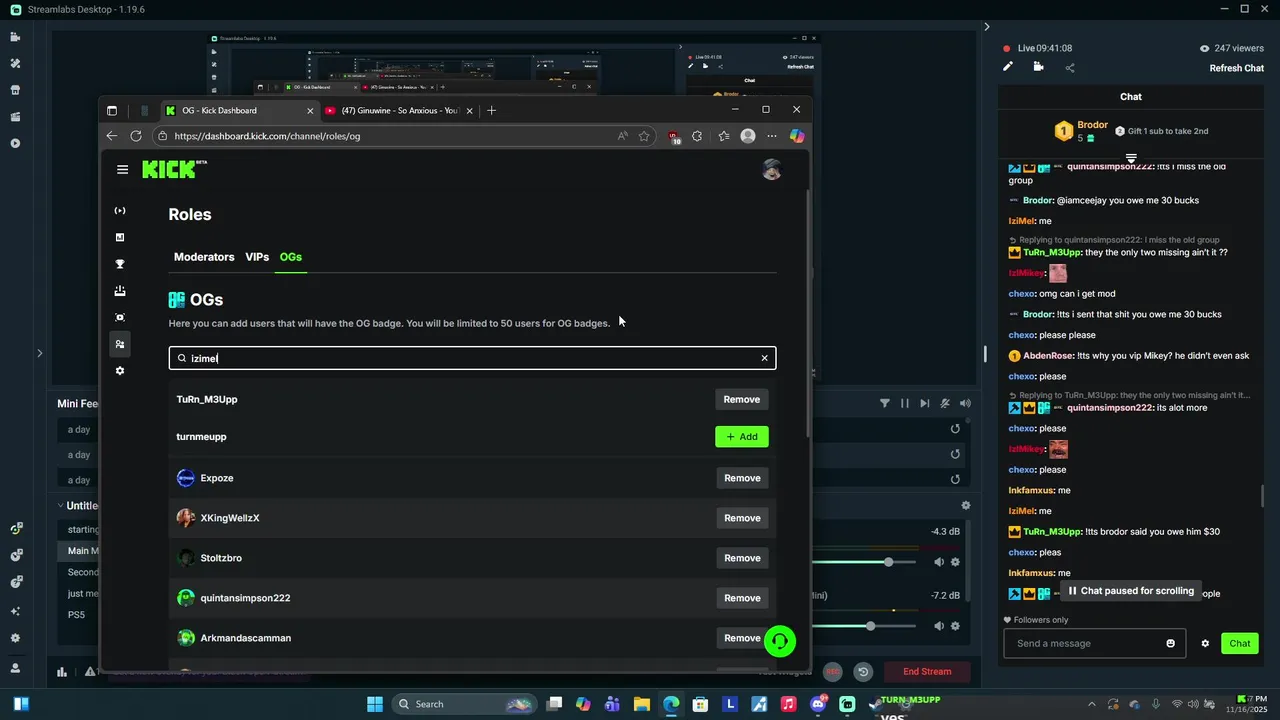Open Streamlabs editor icon in left sidebar

15,37
